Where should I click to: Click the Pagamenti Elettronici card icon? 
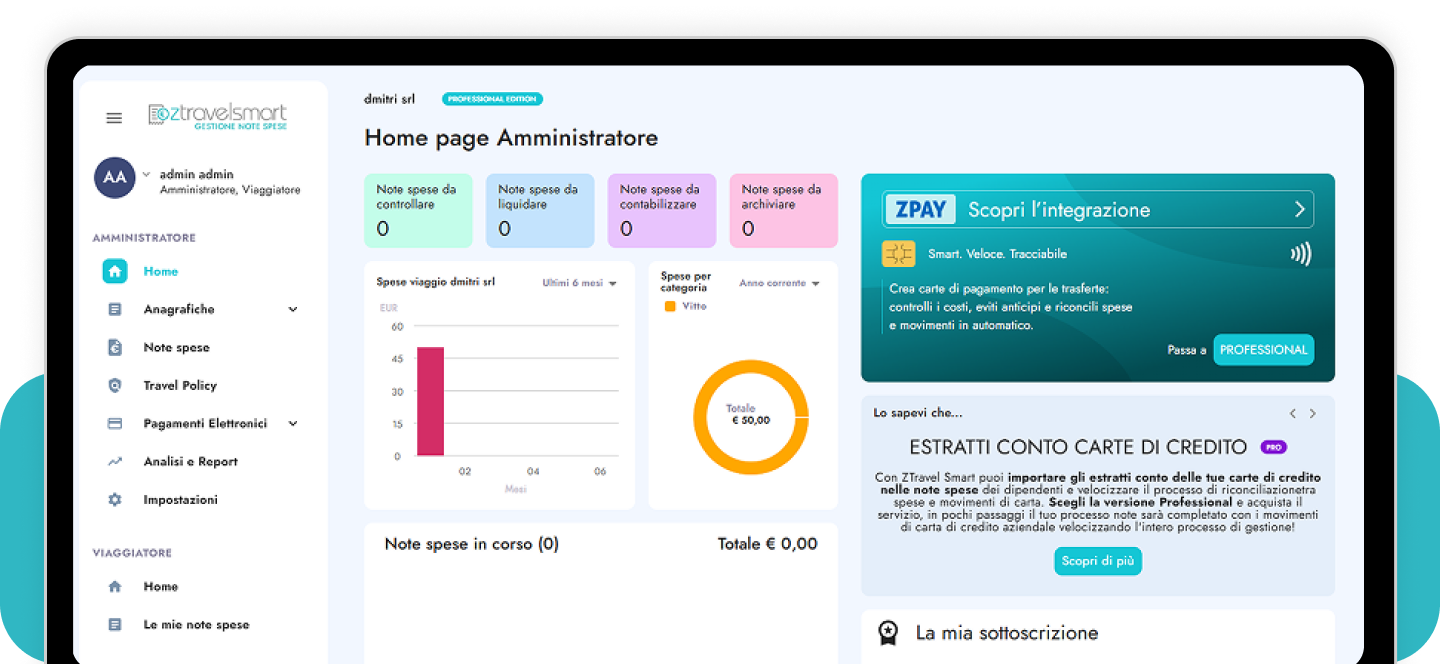(115, 424)
